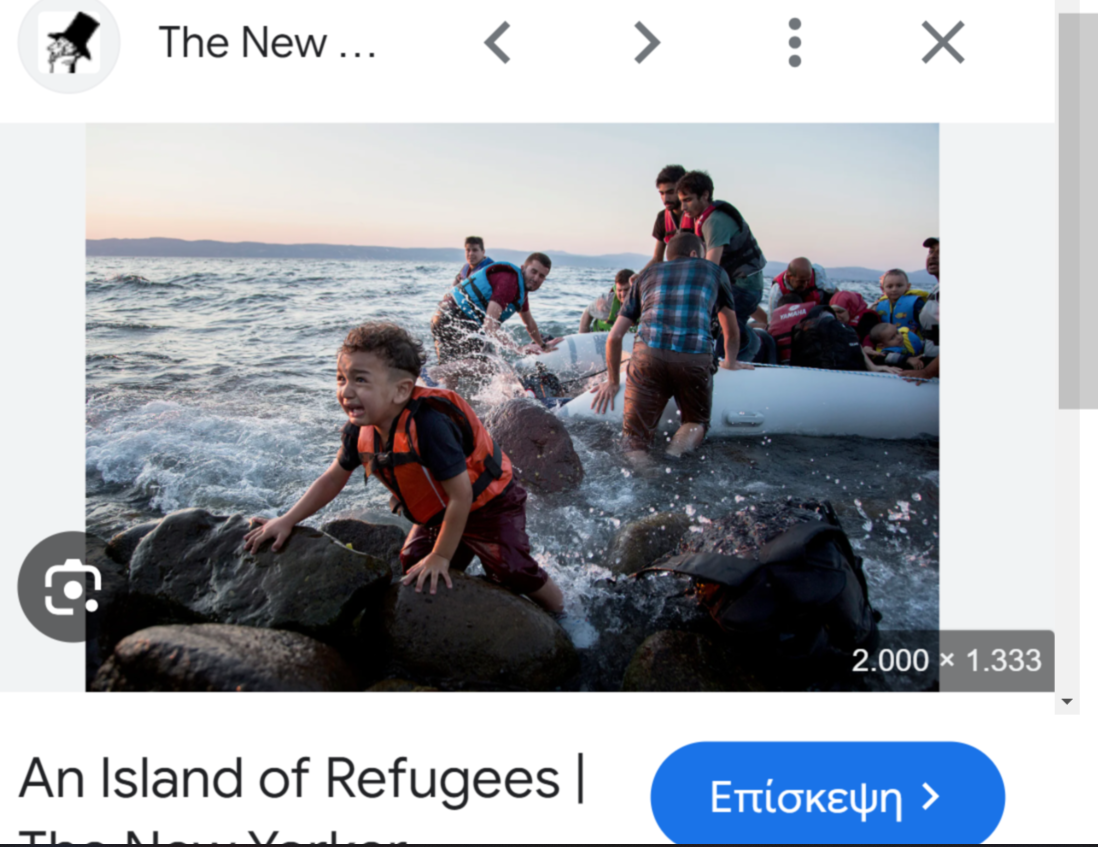This screenshot has width=1098, height=847.
Task: Click the blue Επίσκεψη visit button
Action: [x=828, y=796]
